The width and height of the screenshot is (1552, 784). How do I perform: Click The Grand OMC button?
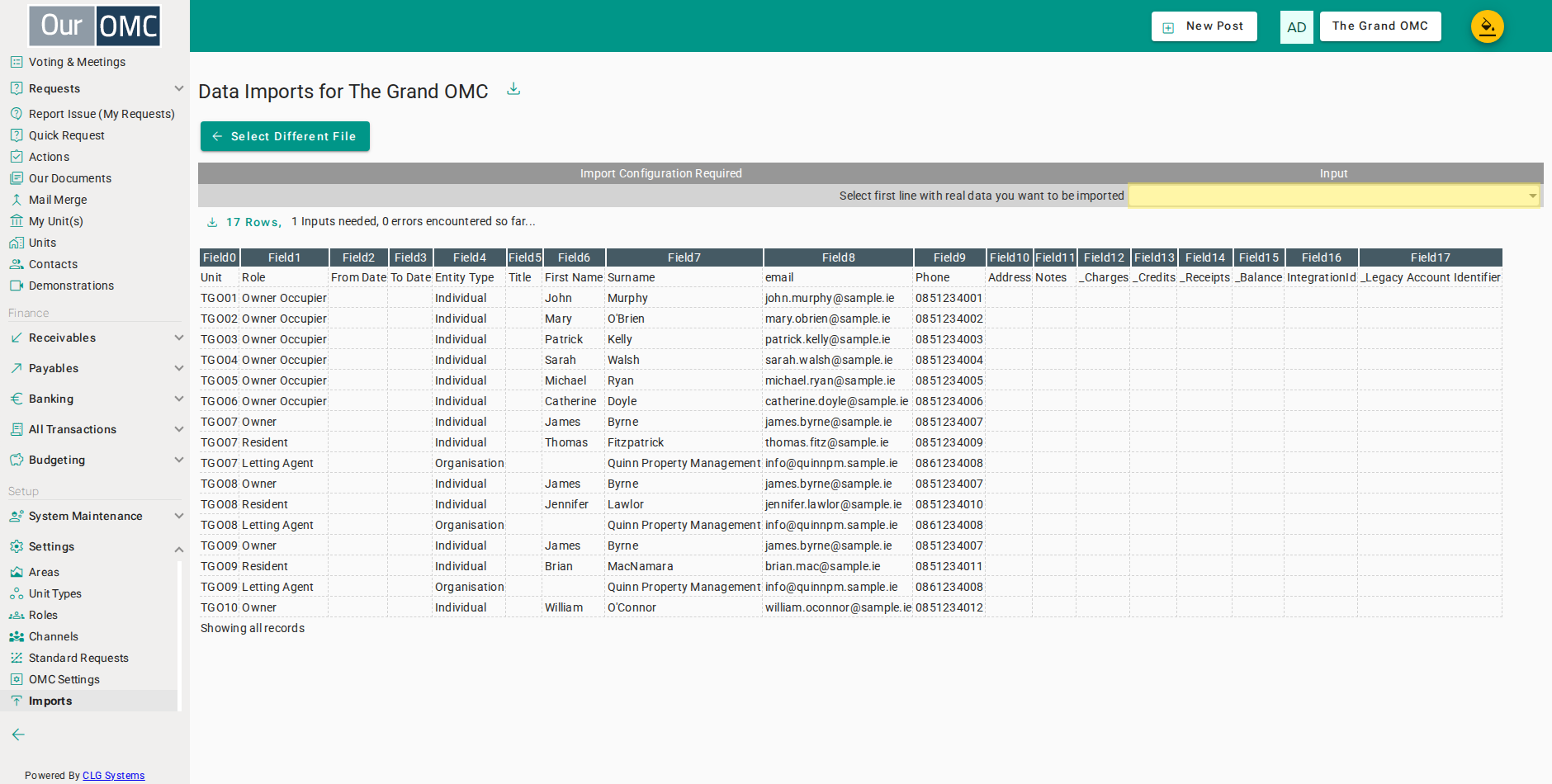tap(1380, 26)
